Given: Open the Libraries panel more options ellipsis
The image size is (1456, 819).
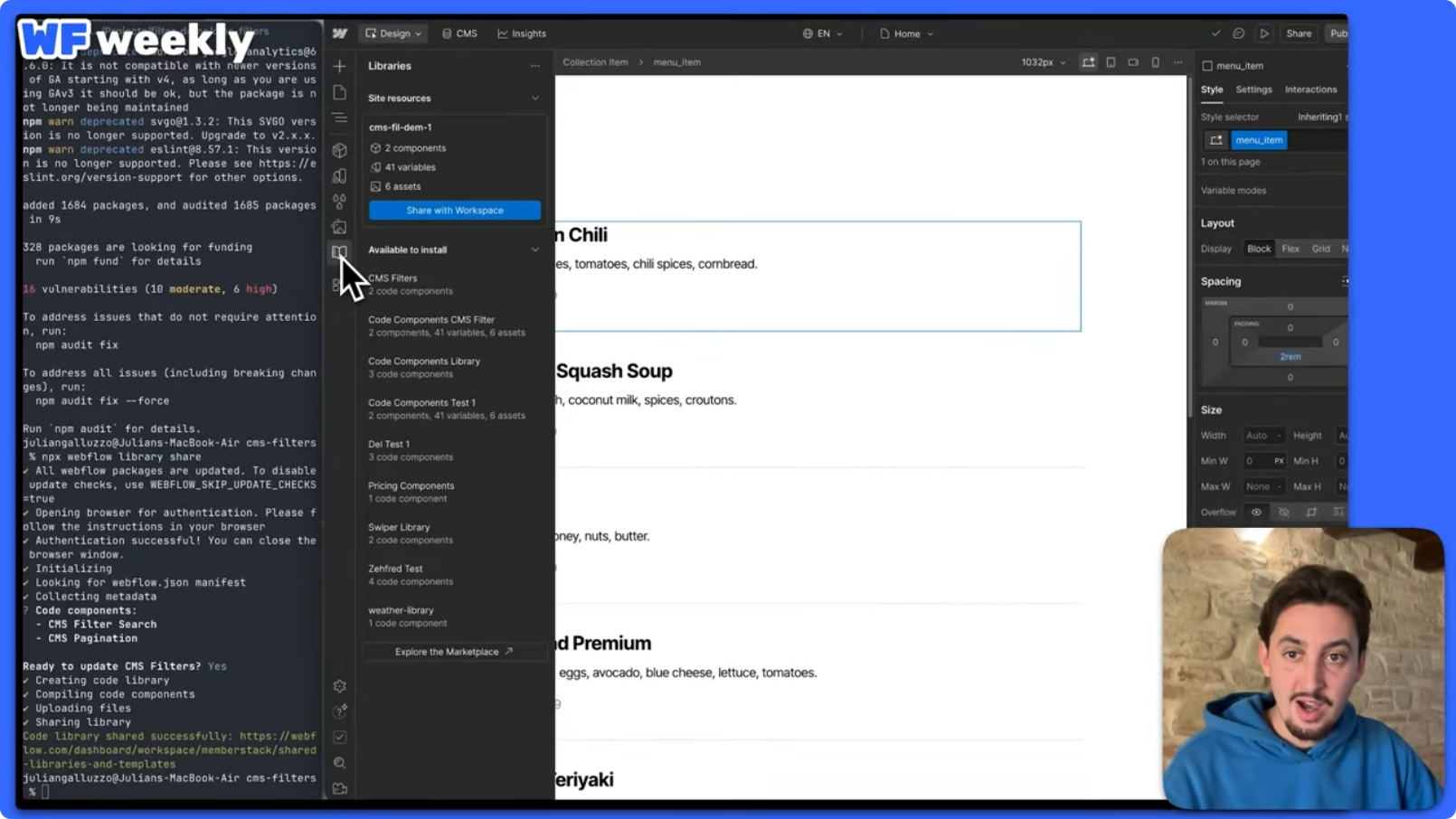Looking at the screenshot, I should 535,66.
